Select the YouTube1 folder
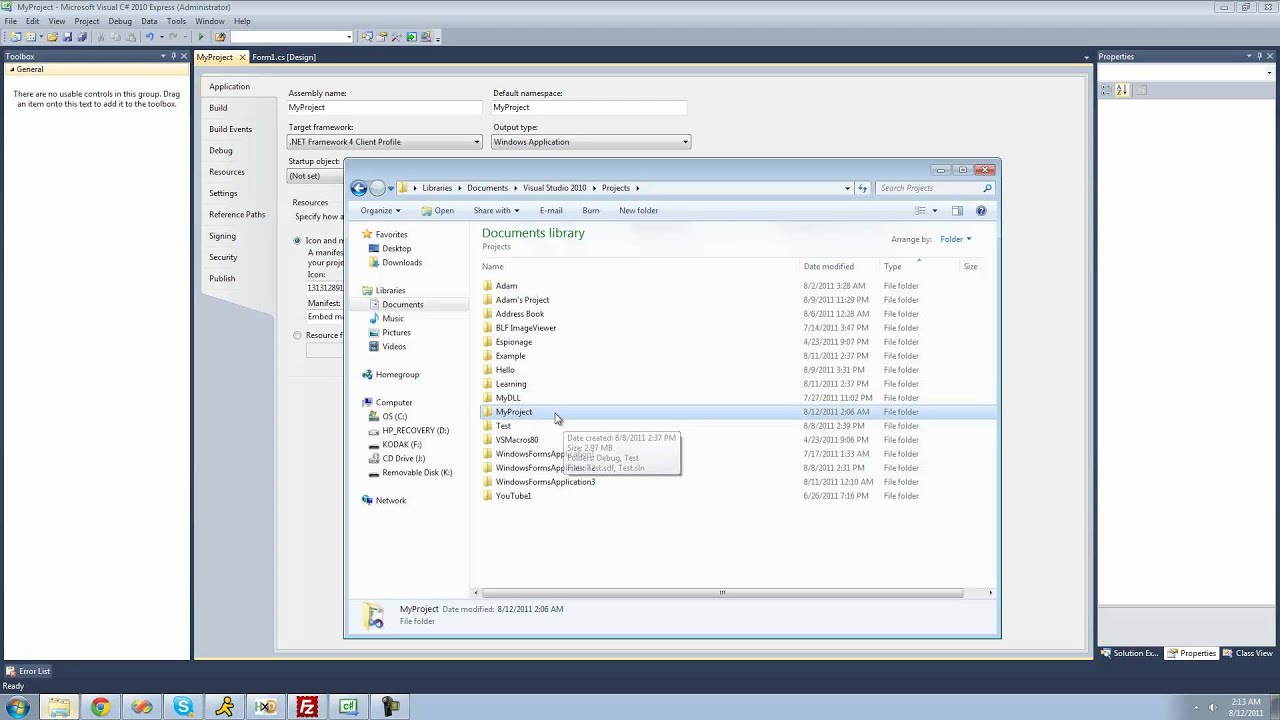 click(513, 496)
